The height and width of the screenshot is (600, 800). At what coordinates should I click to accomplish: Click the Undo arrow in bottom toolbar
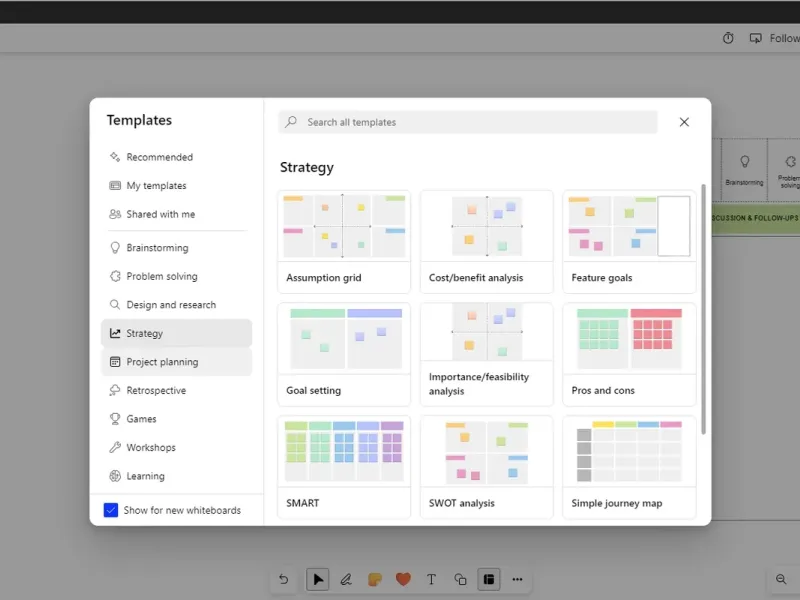[x=284, y=579]
